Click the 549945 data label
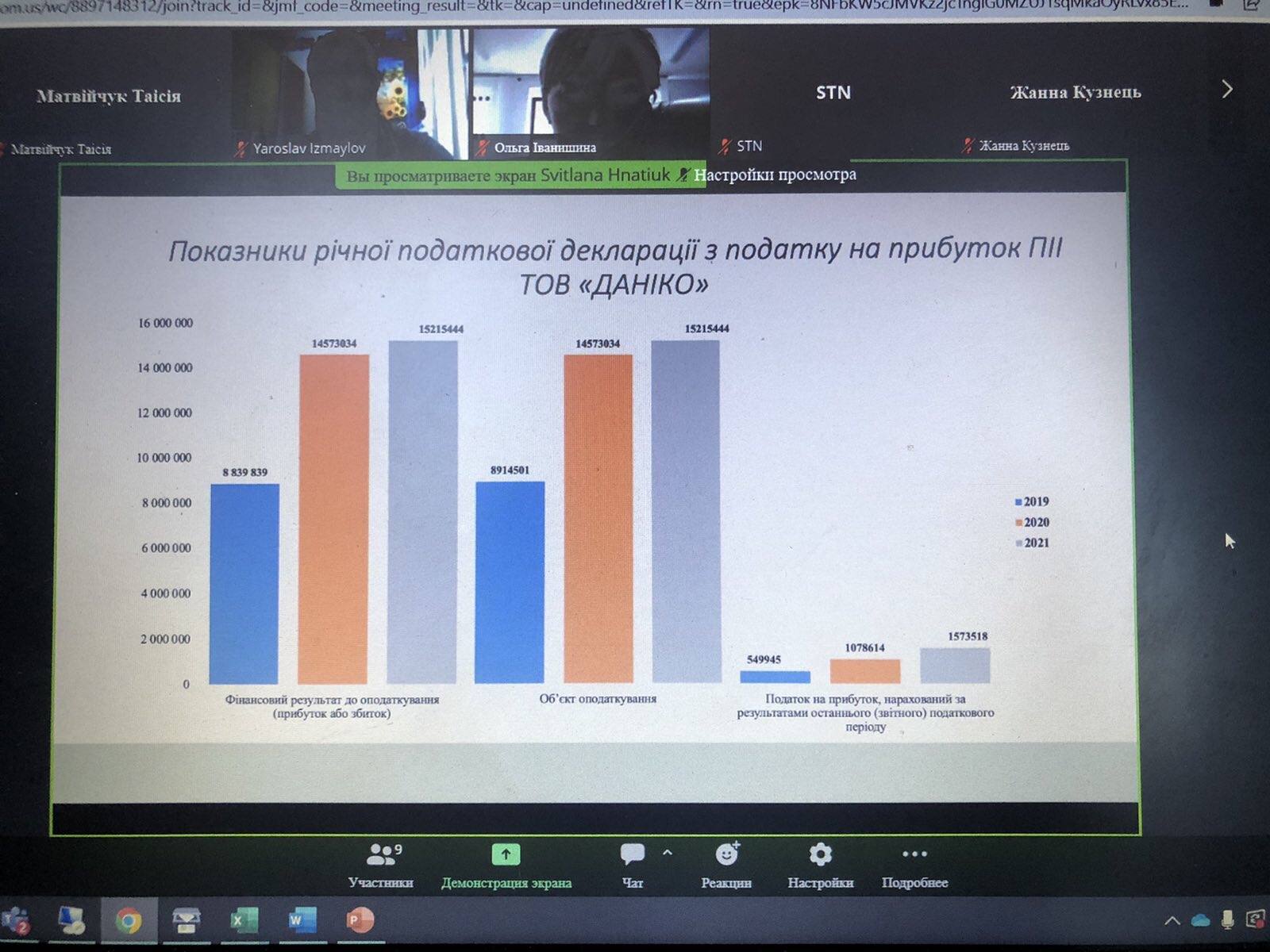The height and width of the screenshot is (952, 1270). point(764,659)
